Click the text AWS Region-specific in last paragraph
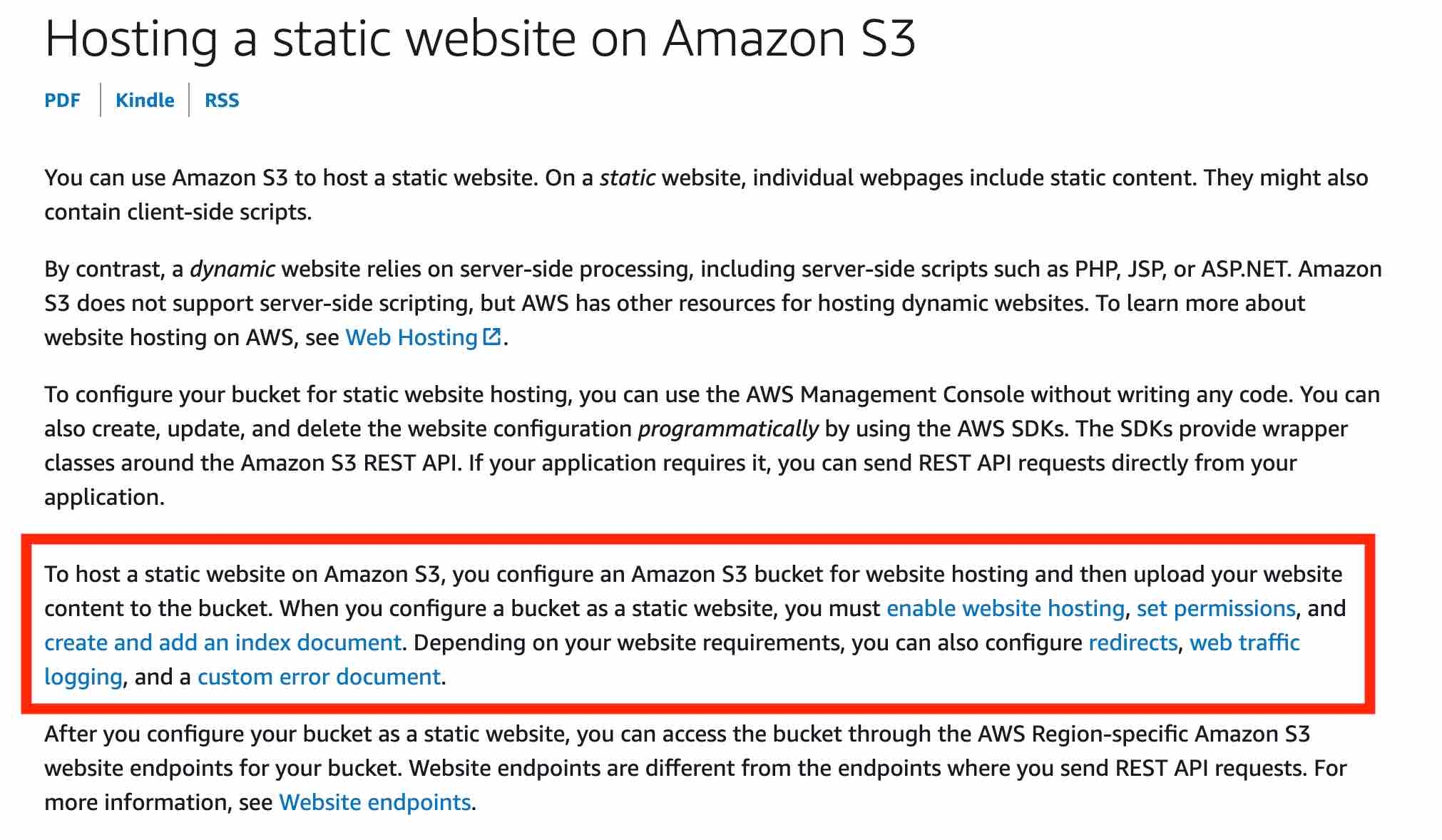This screenshot has width=1442, height=840. [1083, 734]
